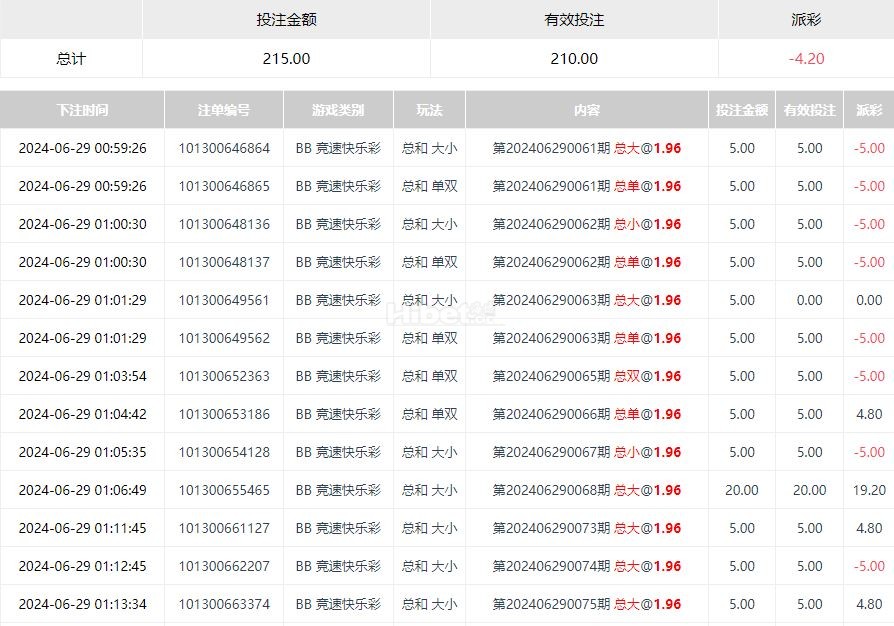Click the 19.20 payout value

tap(869, 490)
